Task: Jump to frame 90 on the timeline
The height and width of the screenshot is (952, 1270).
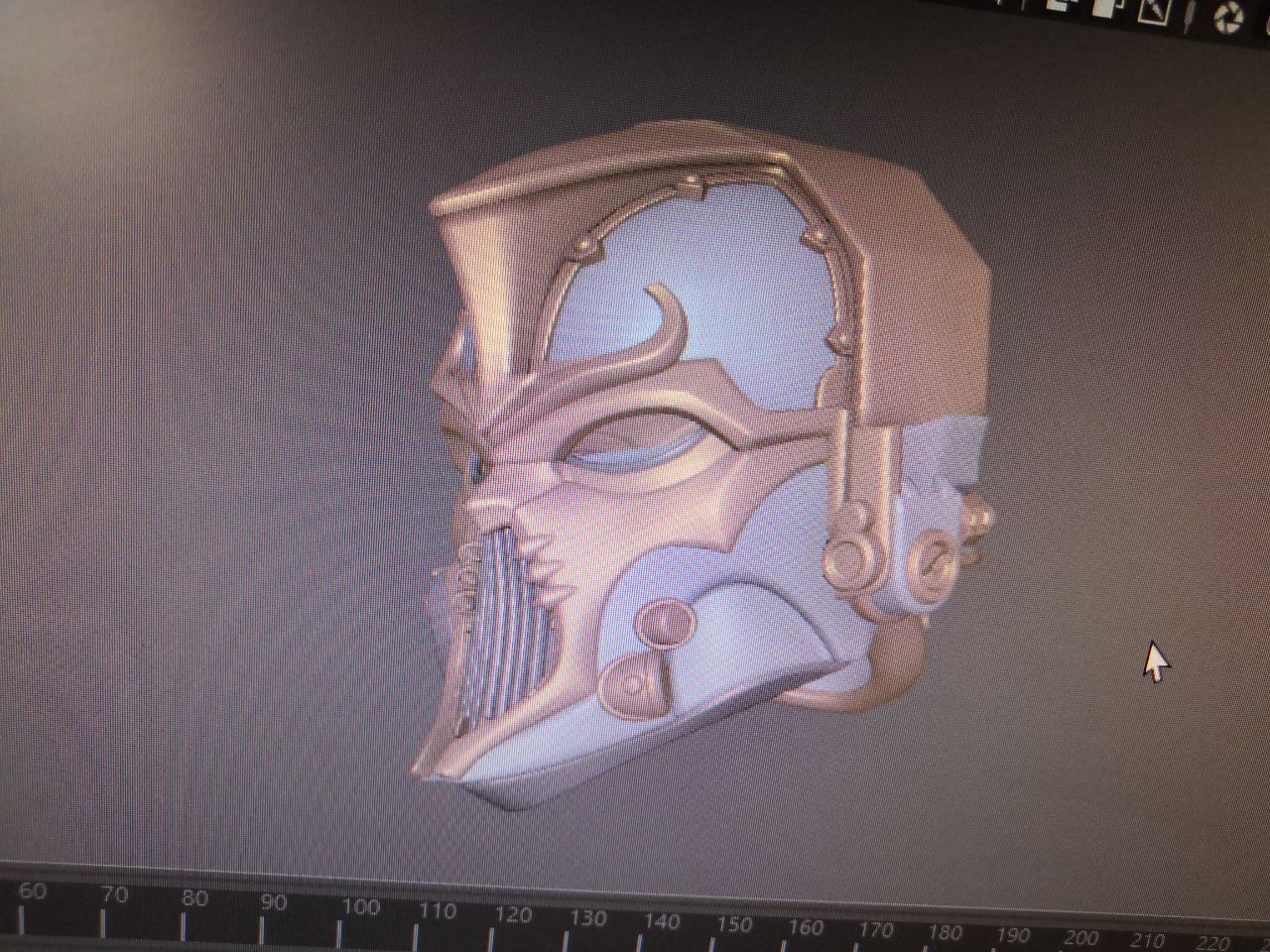Action: (272, 903)
